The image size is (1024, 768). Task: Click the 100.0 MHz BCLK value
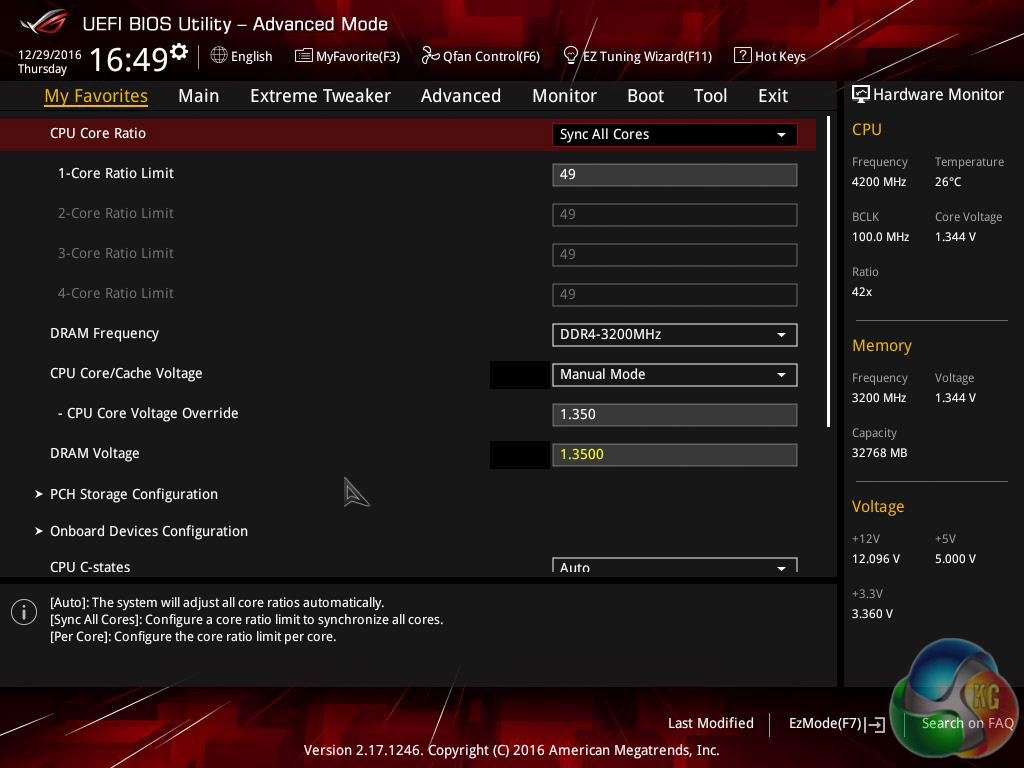tap(880, 236)
